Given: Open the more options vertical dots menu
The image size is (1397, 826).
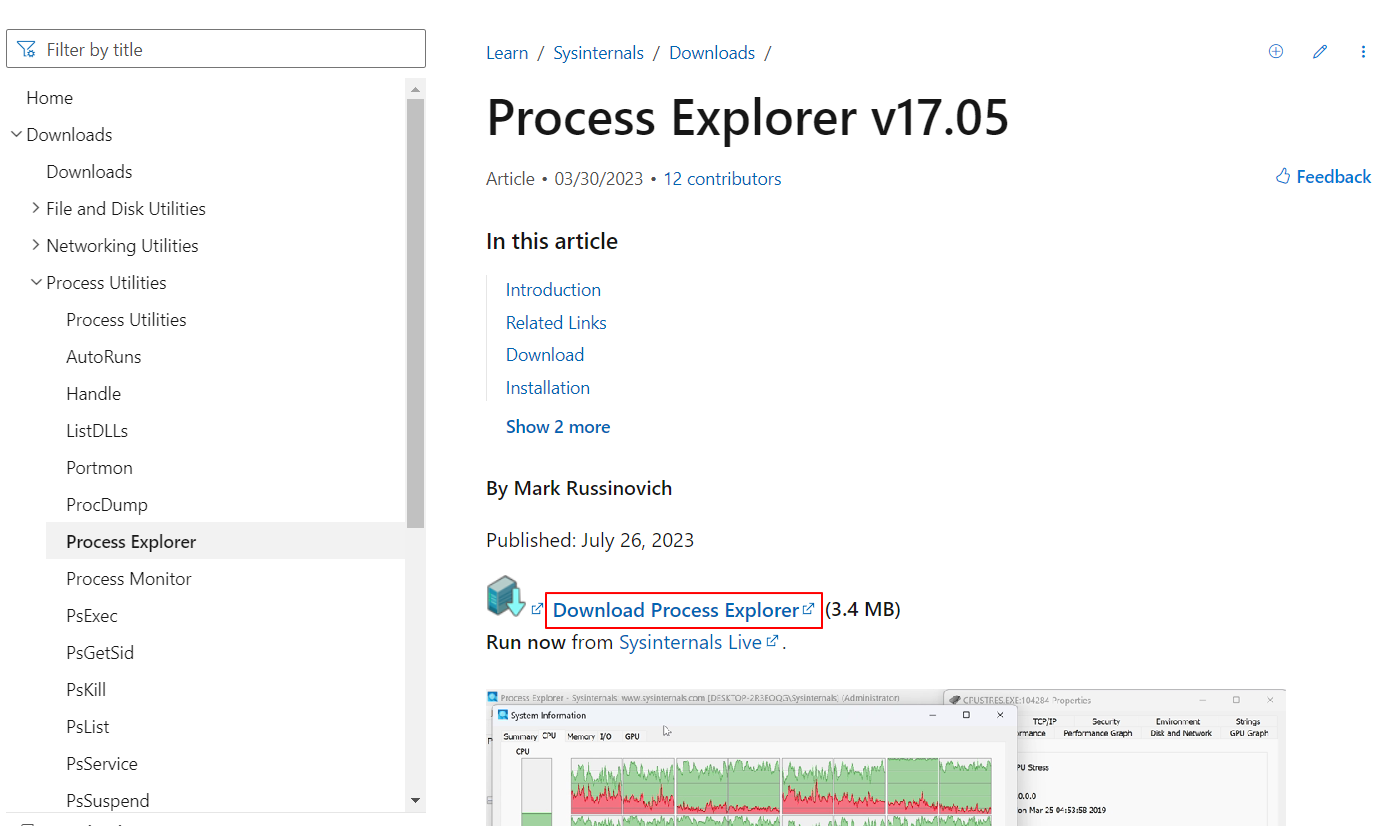Looking at the screenshot, I should (1363, 52).
